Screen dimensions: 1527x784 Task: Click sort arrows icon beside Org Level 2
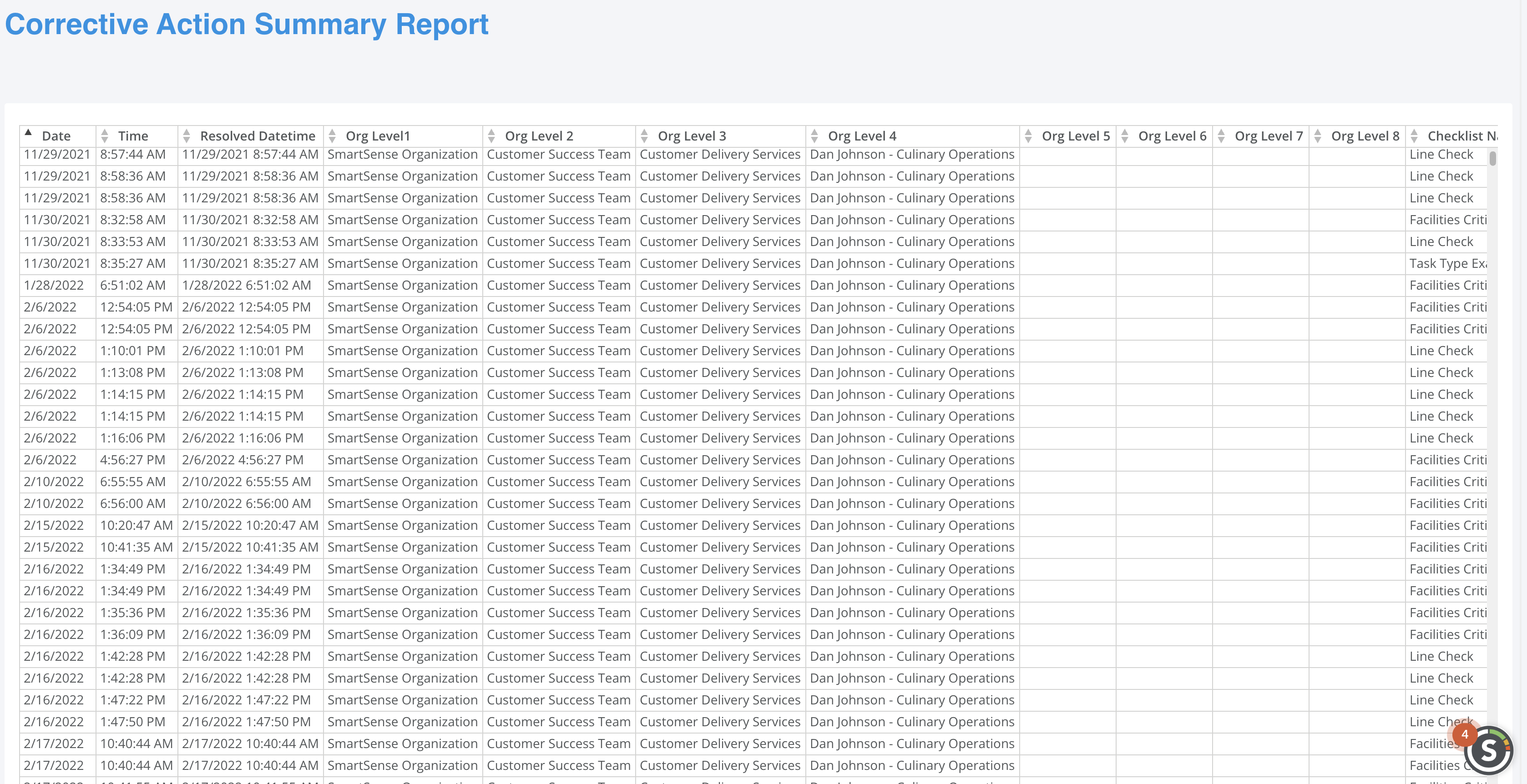click(x=491, y=136)
